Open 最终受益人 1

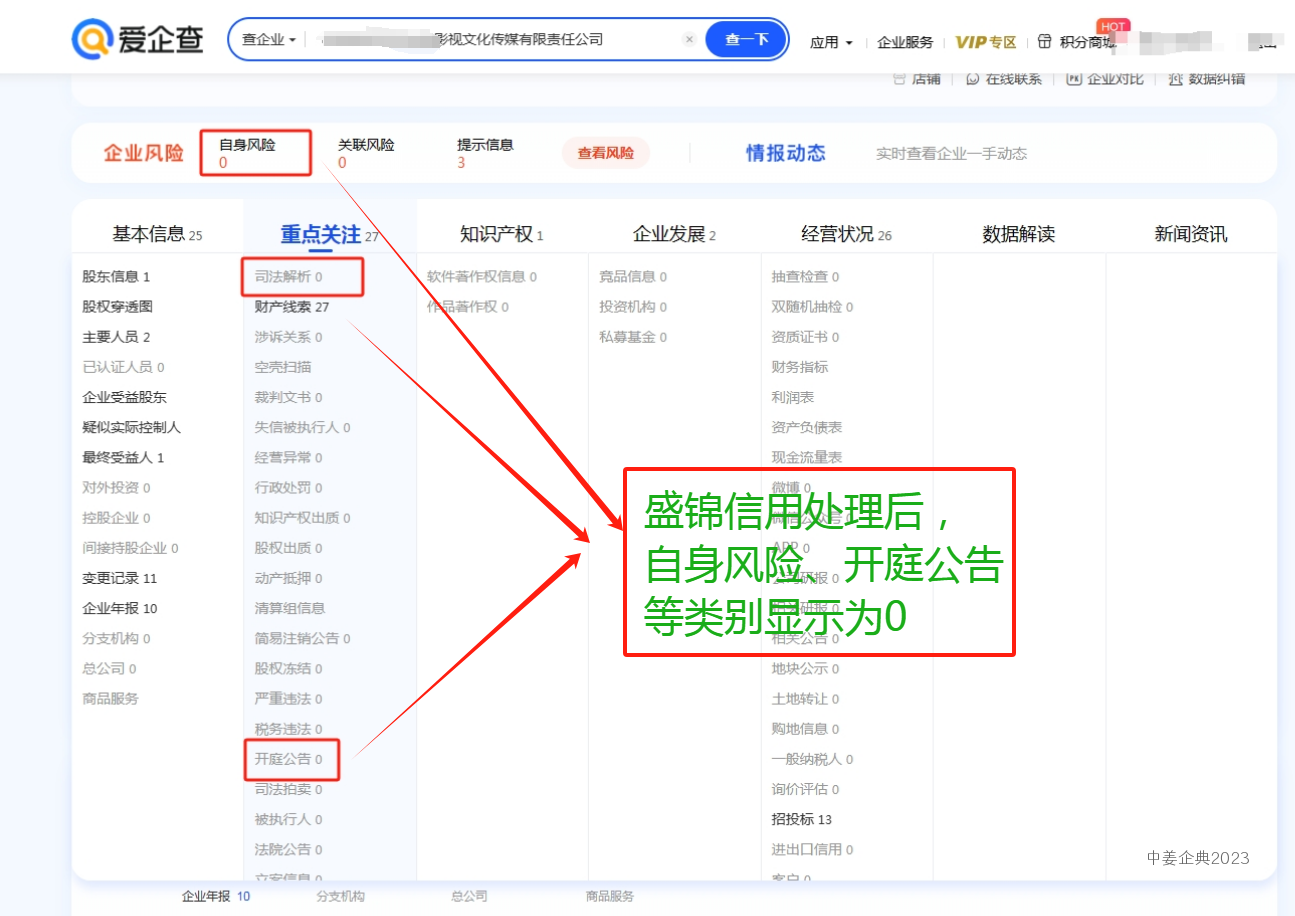coord(123,458)
